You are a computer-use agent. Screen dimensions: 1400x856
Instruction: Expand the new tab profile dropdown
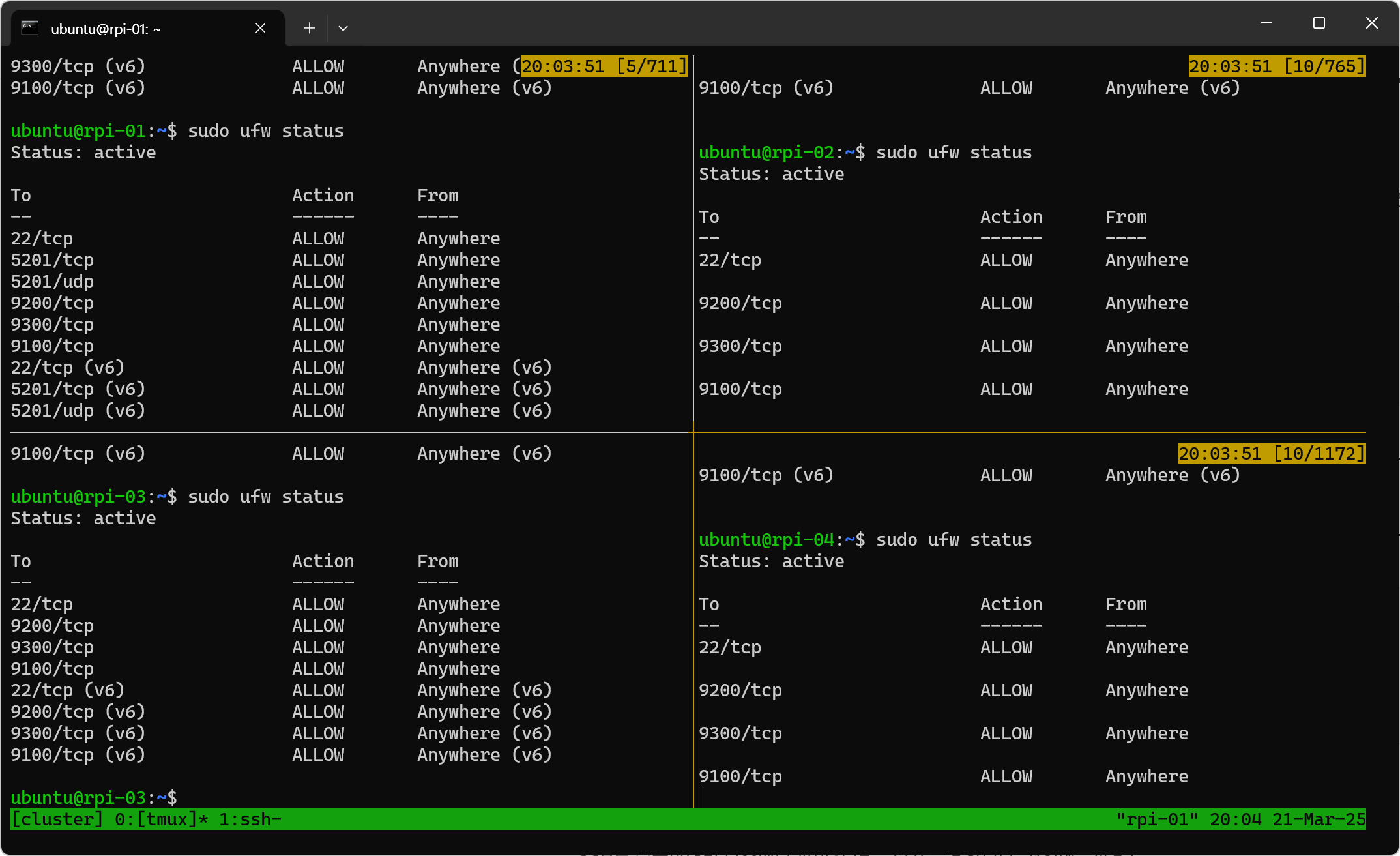click(343, 28)
